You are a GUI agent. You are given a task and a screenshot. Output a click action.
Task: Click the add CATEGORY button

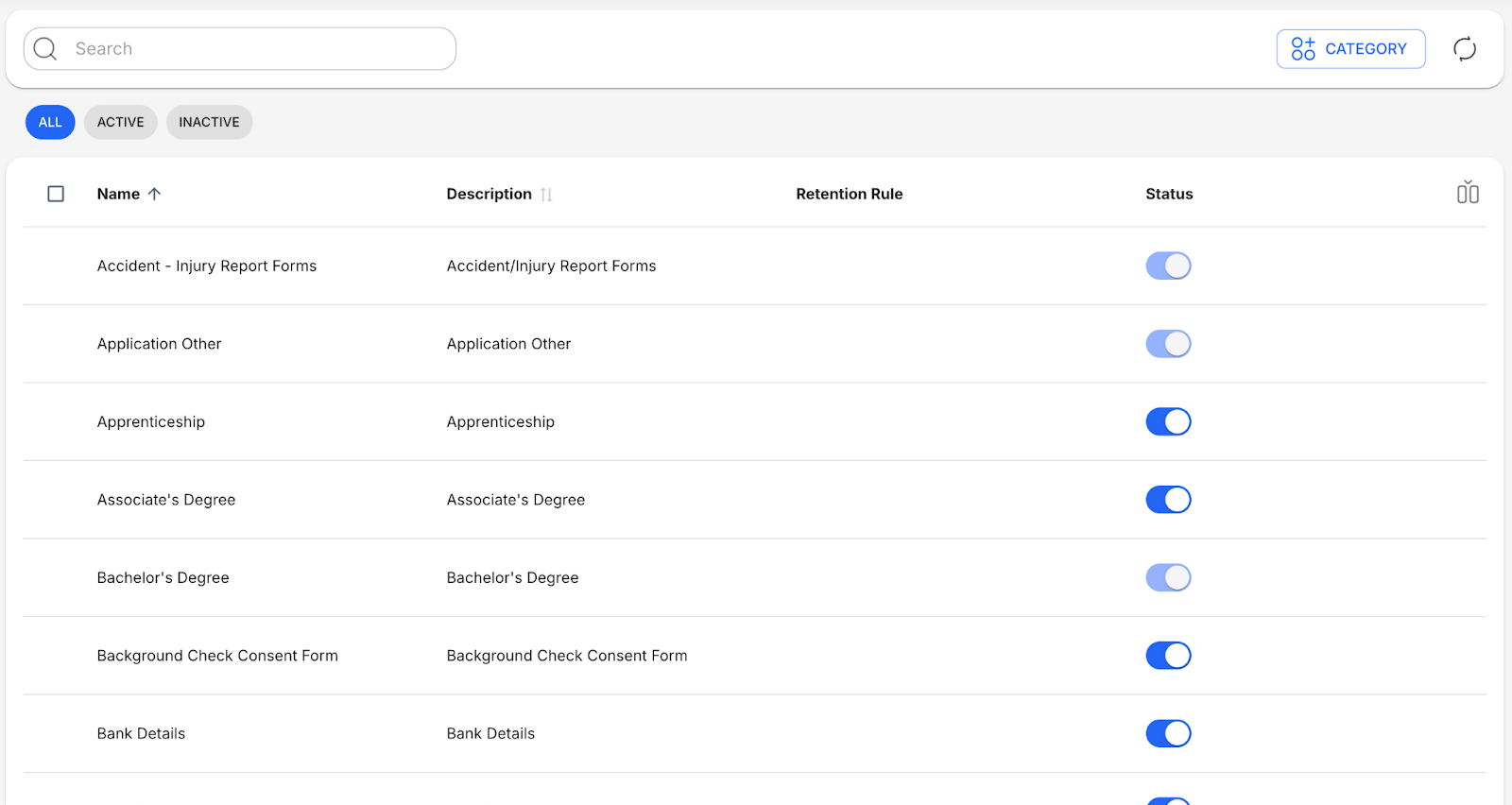1349,49
